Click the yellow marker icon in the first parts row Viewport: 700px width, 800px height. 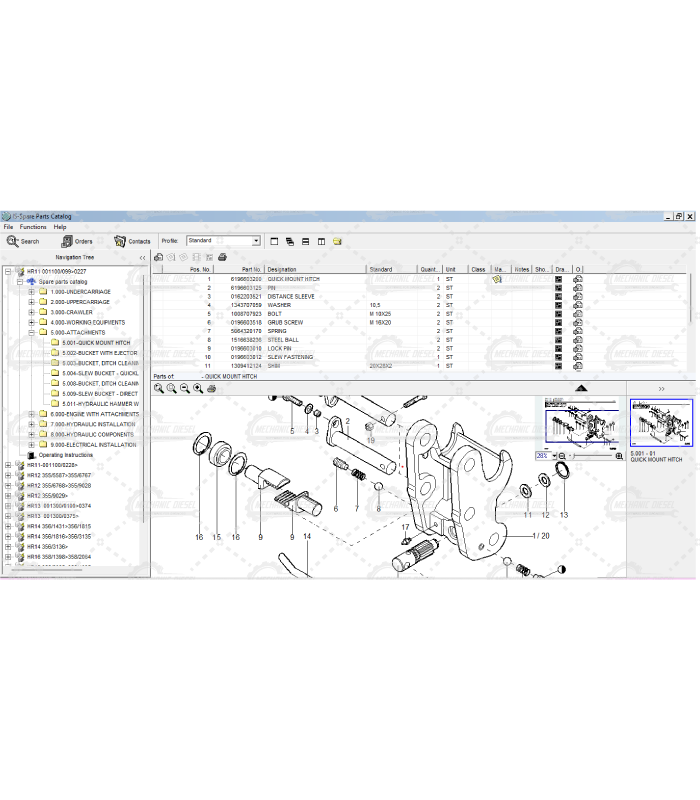pyautogui.click(x=497, y=280)
